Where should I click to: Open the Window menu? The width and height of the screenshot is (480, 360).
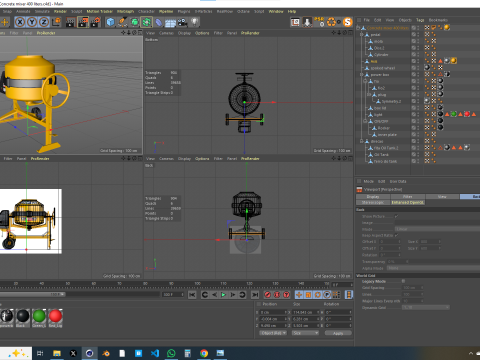pos(276,11)
